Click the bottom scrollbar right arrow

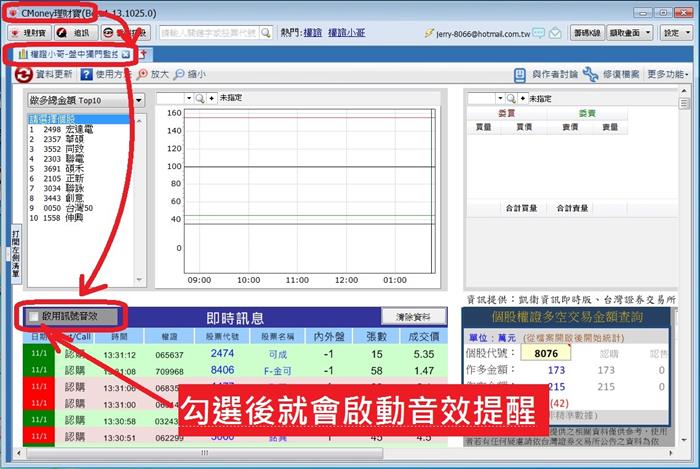pos(671,453)
